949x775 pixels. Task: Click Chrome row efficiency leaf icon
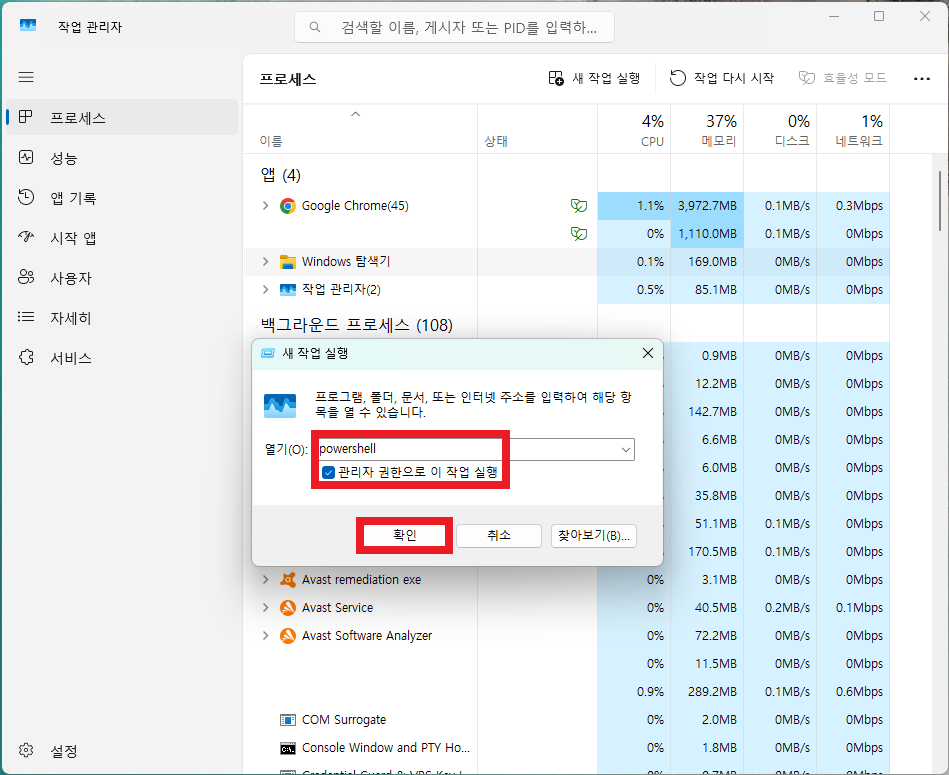click(579, 206)
